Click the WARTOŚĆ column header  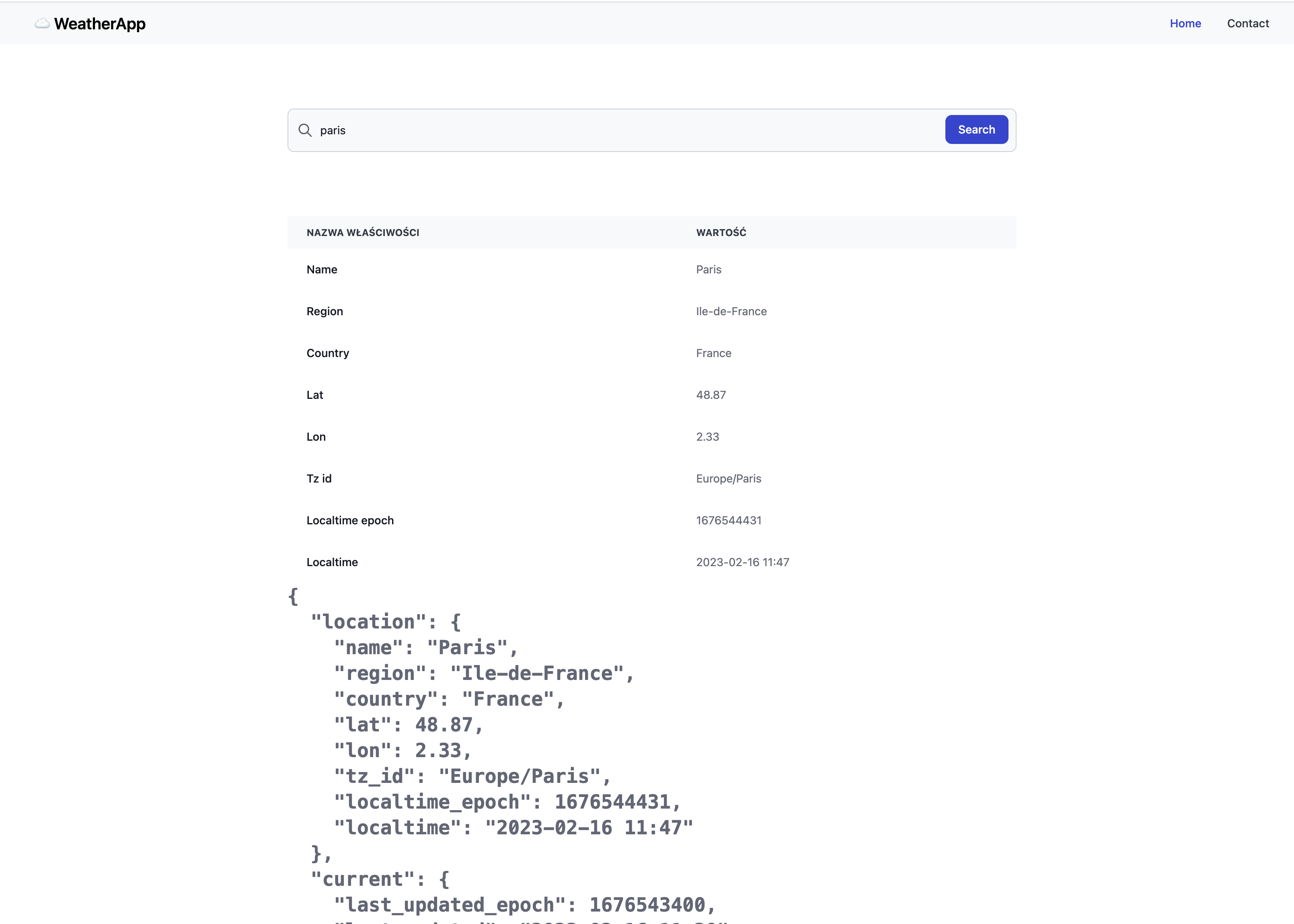pos(721,232)
